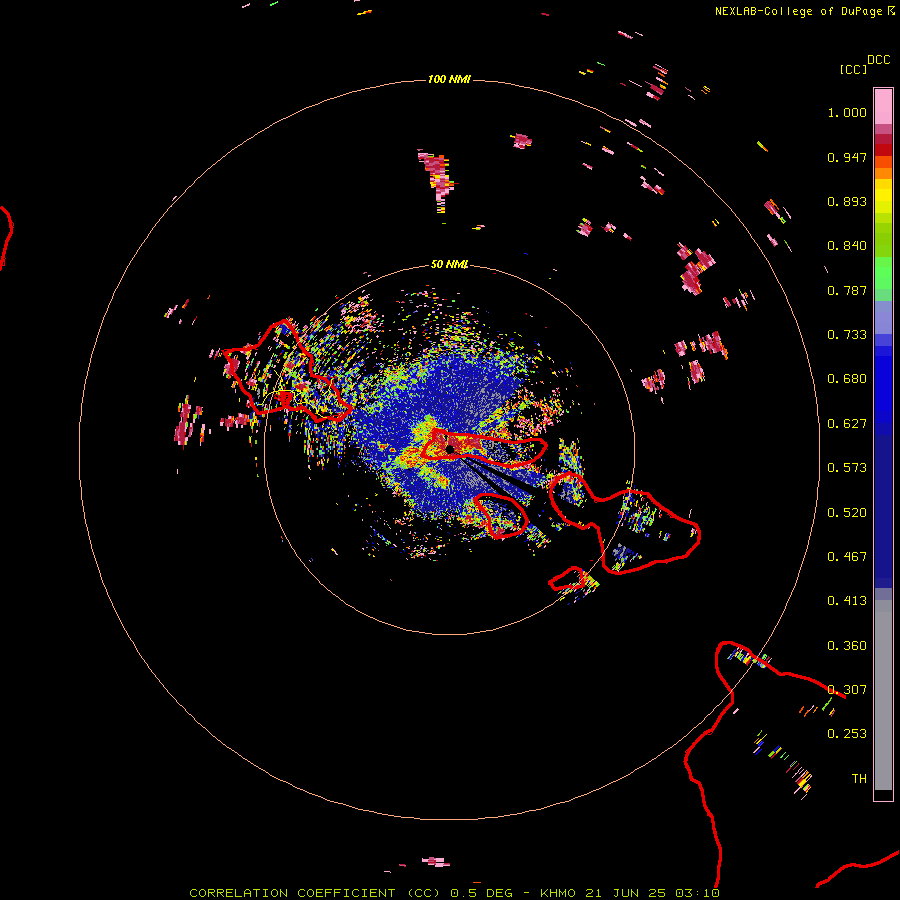Viewport: 900px width, 900px height.
Task: Click the Correlation Coefficient KHMO caption
Action: (454, 893)
